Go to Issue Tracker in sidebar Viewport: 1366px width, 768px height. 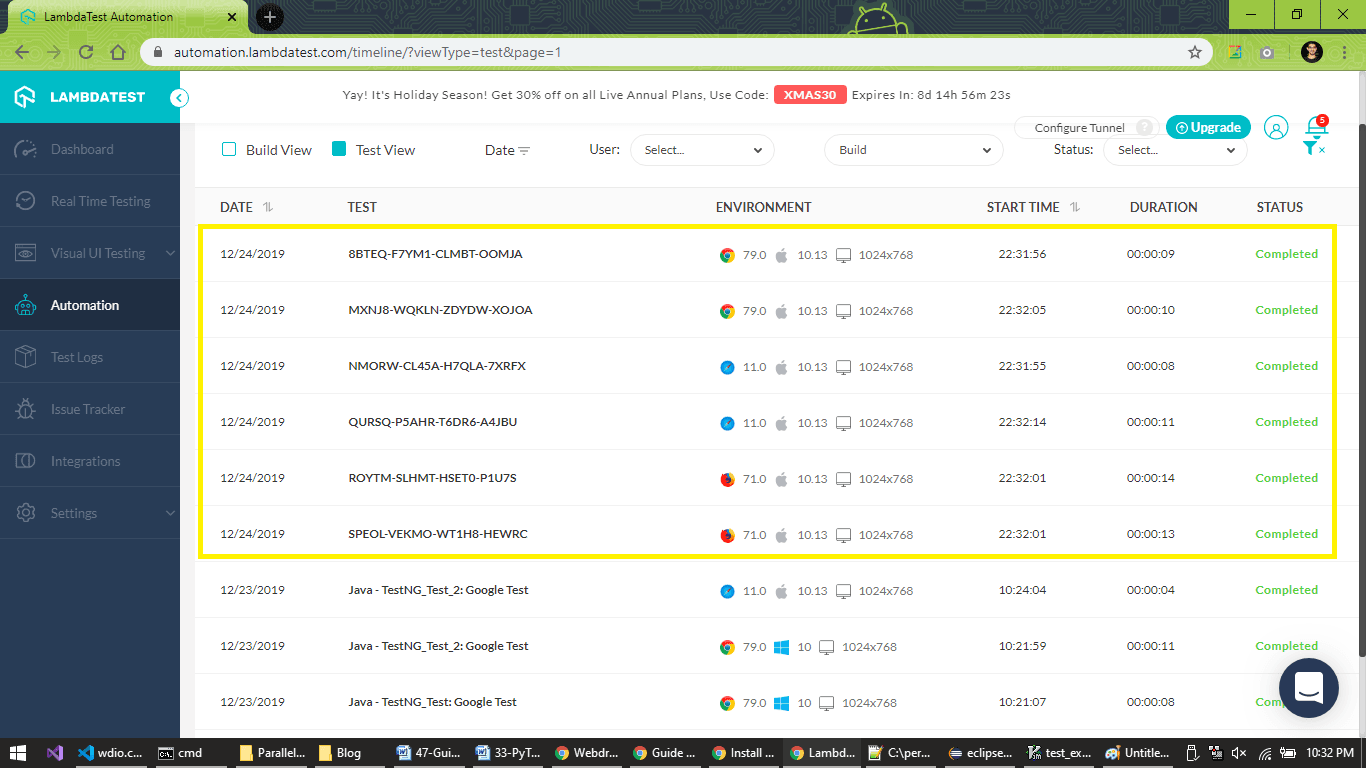(88, 409)
